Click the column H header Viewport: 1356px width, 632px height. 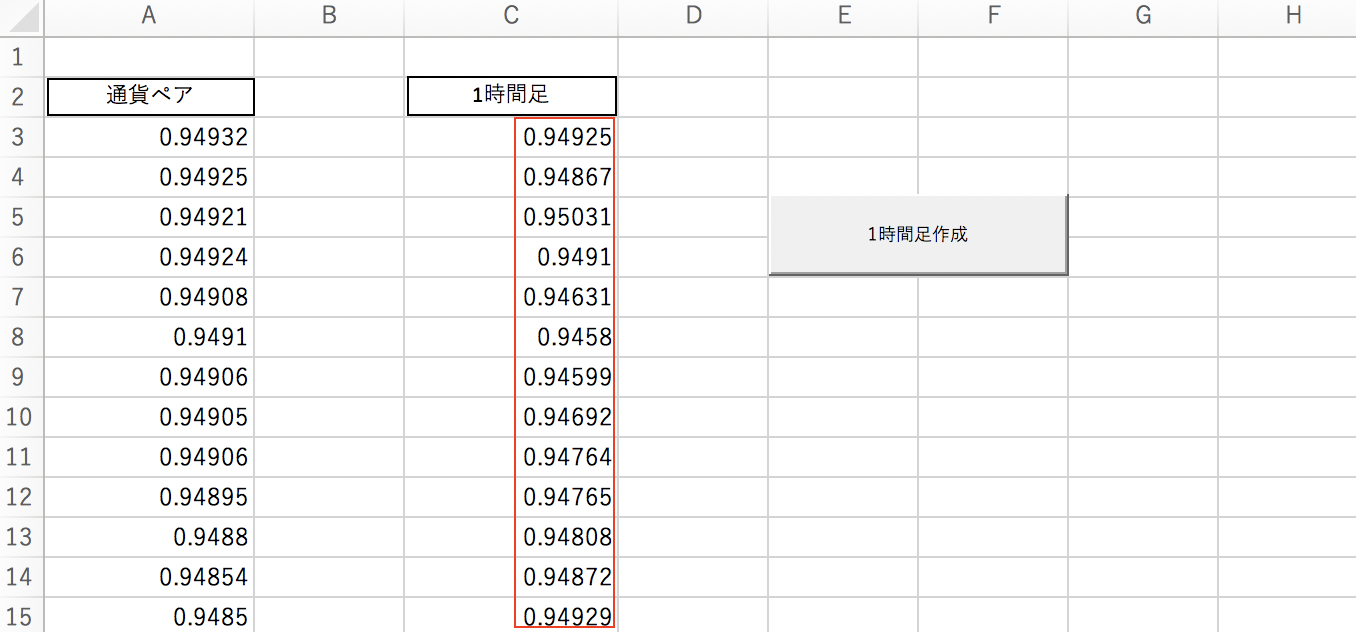click(1293, 15)
